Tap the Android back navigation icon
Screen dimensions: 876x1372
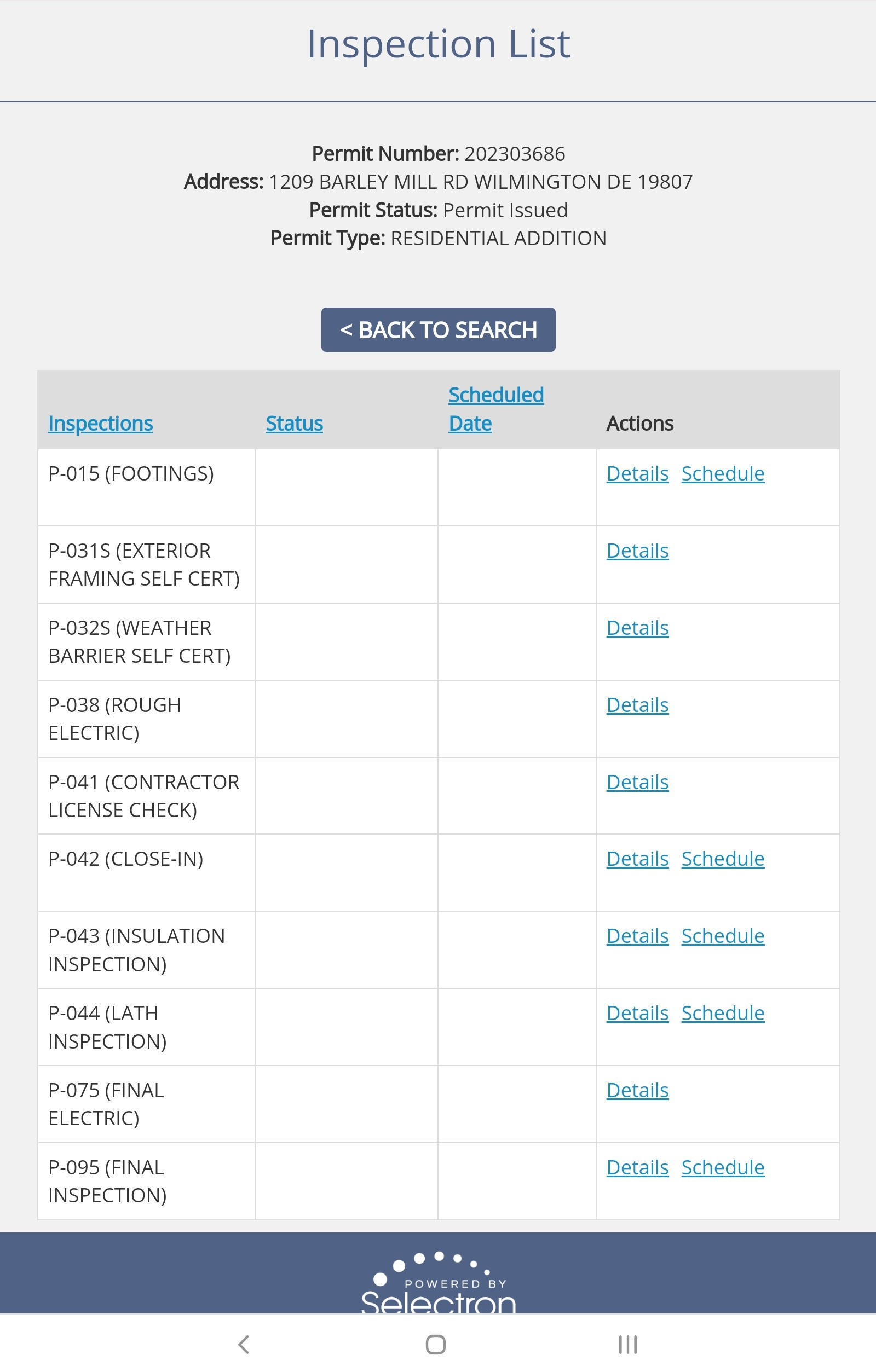(x=244, y=1345)
